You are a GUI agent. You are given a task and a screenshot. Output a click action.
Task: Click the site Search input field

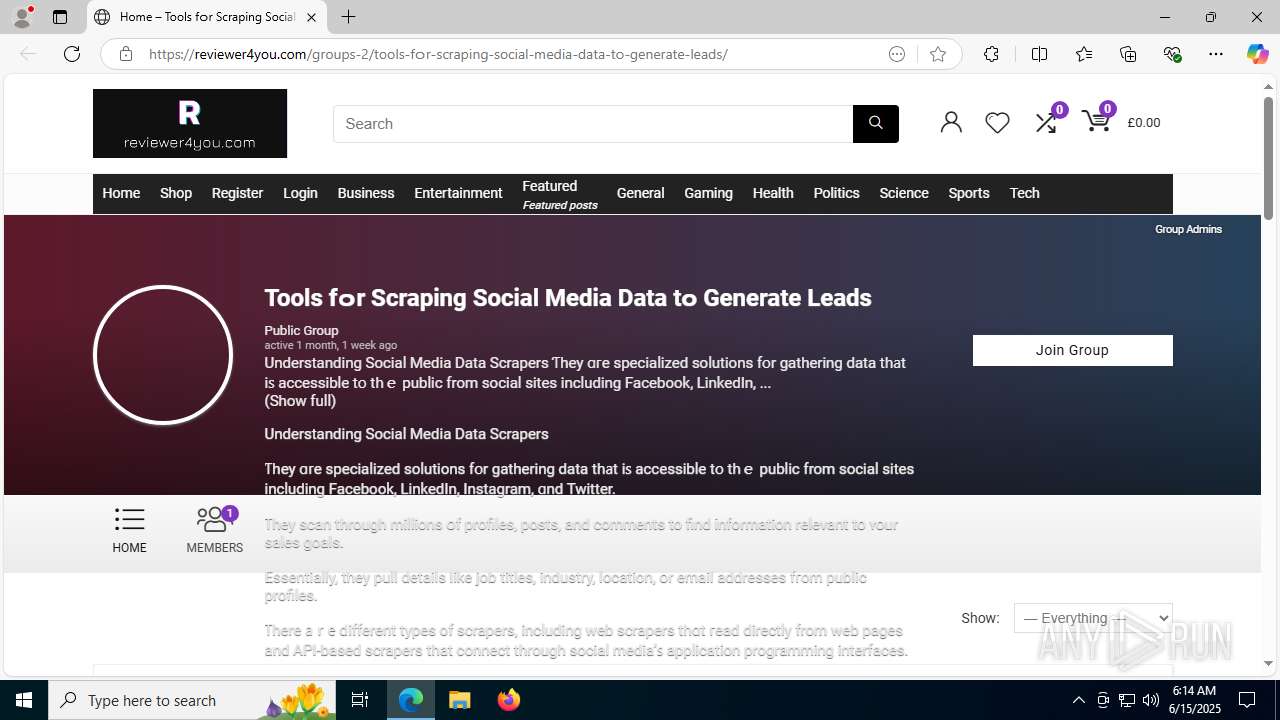click(593, 124)
